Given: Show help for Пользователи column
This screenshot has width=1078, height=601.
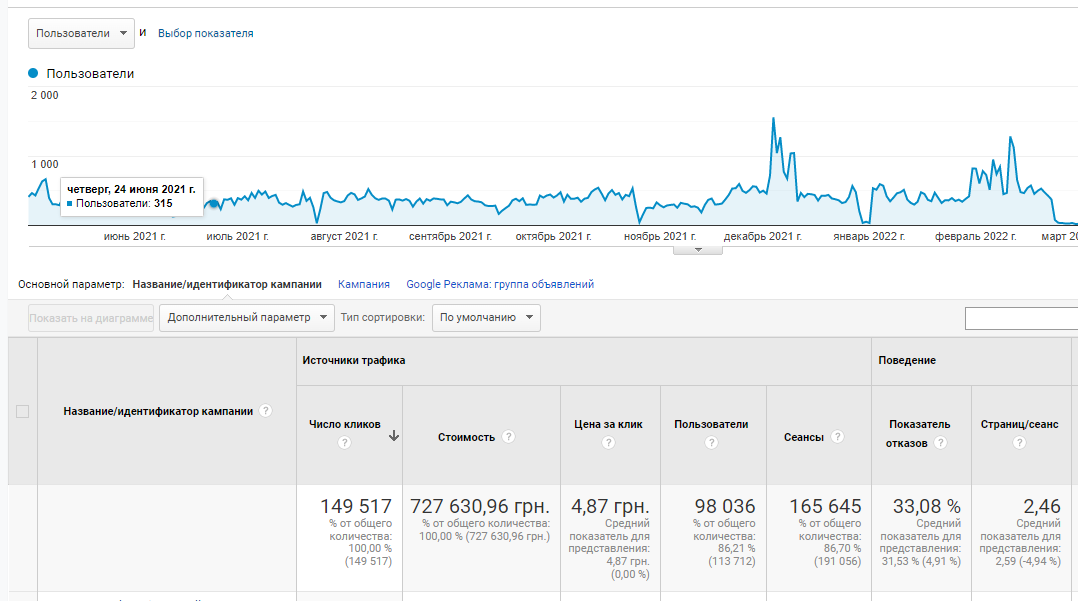Looking at the screenshot, I should [711, 443].
